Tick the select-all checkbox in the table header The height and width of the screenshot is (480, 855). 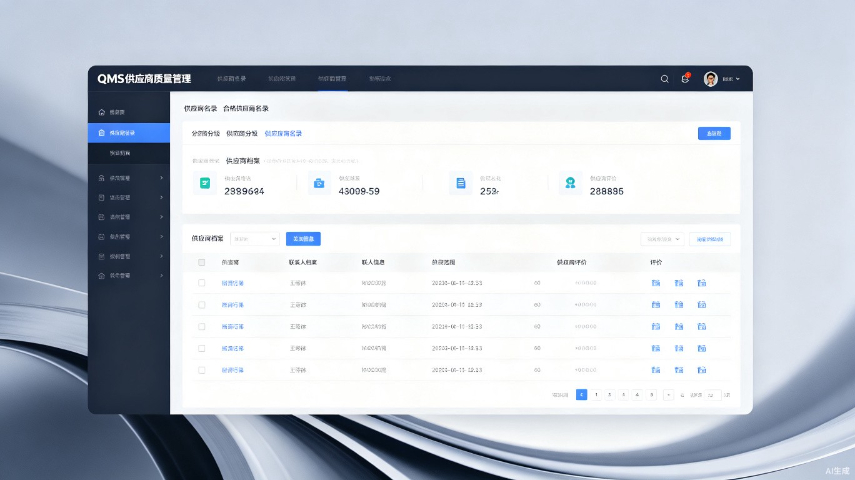202,262
